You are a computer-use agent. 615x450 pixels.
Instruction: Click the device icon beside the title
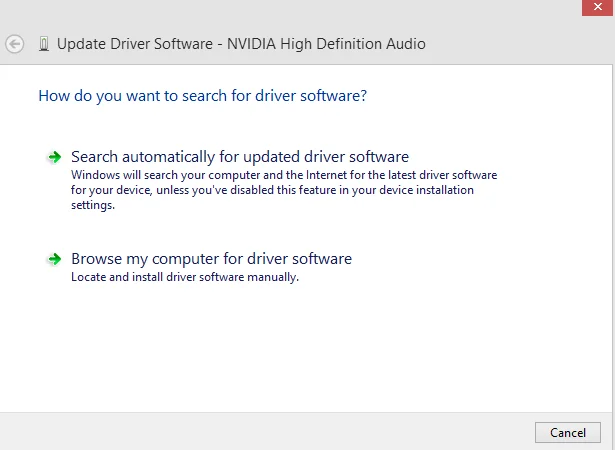click(44, 44)
